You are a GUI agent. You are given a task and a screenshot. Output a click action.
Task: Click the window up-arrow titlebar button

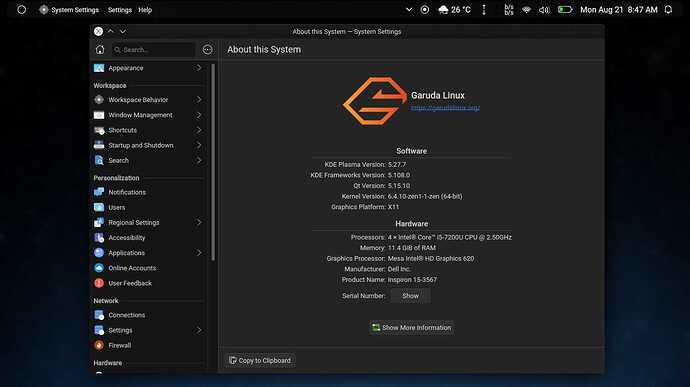(x=110, y=31)
